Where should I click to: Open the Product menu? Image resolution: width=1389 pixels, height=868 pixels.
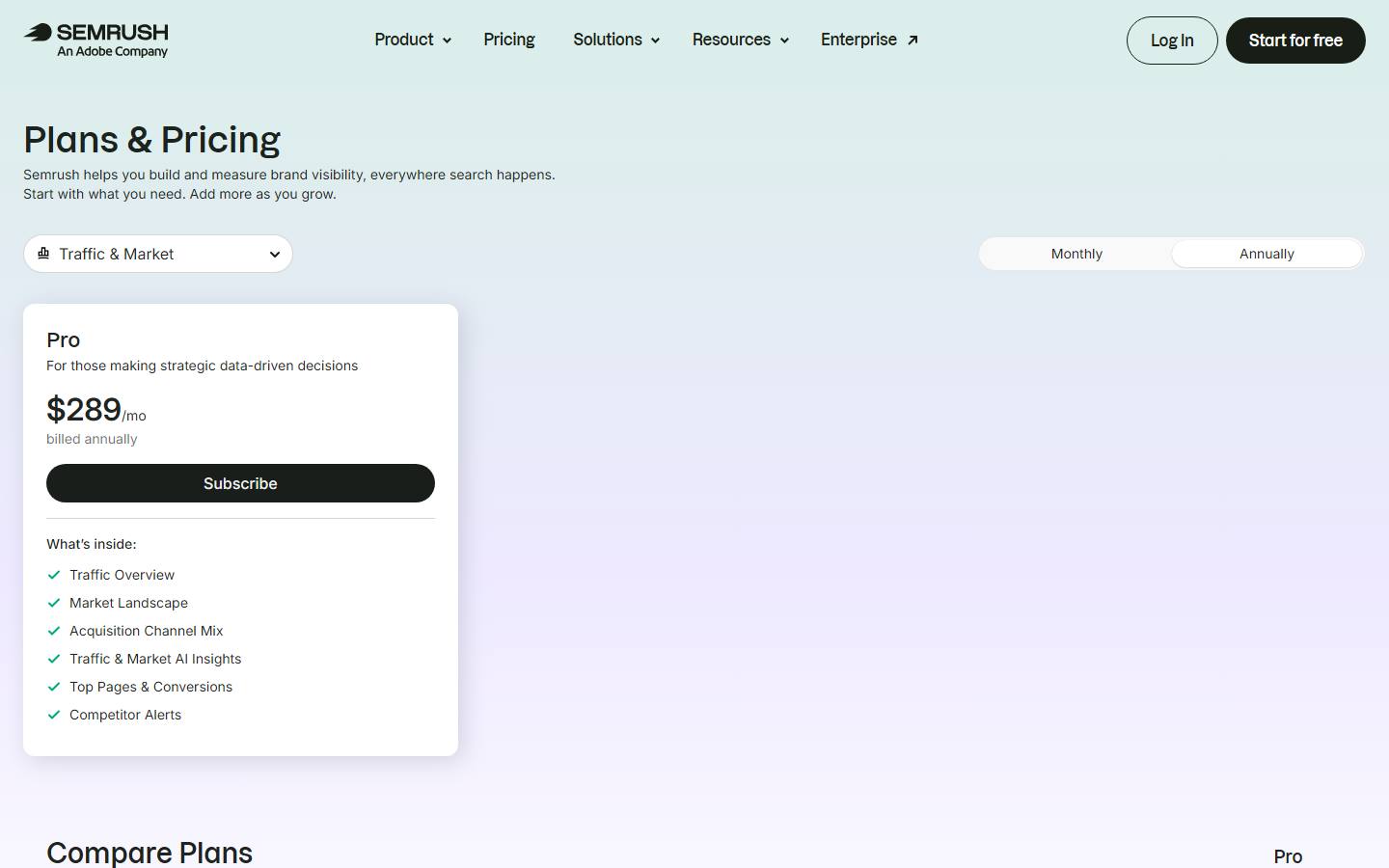click(x=413, y=40)
